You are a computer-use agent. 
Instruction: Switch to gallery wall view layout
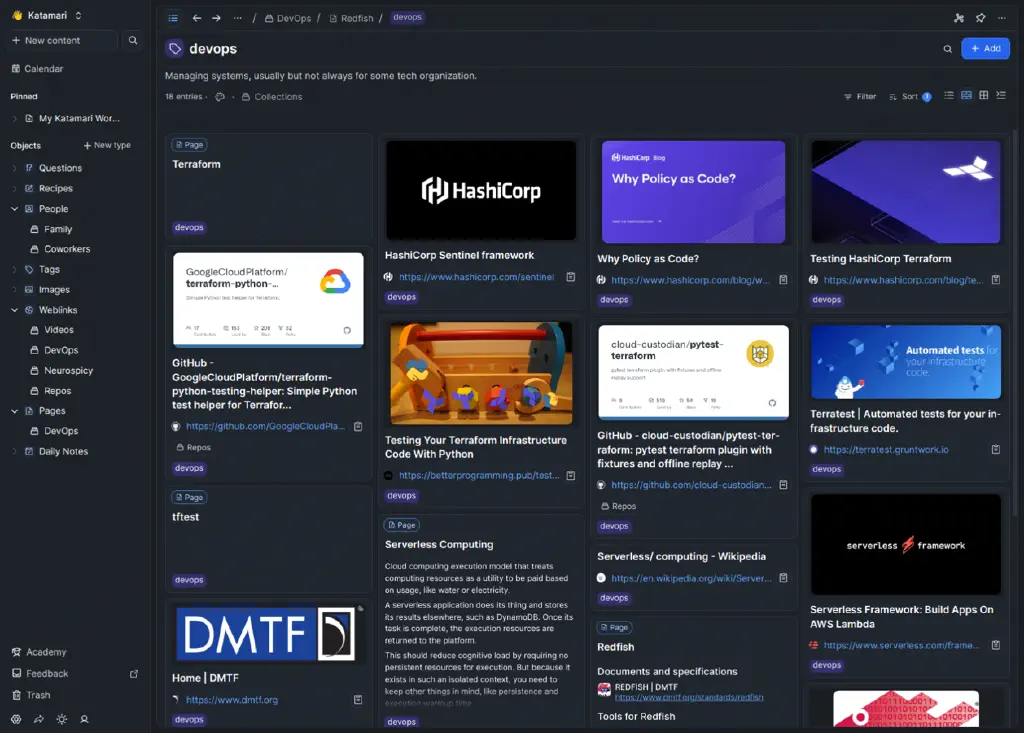(967, 95)
